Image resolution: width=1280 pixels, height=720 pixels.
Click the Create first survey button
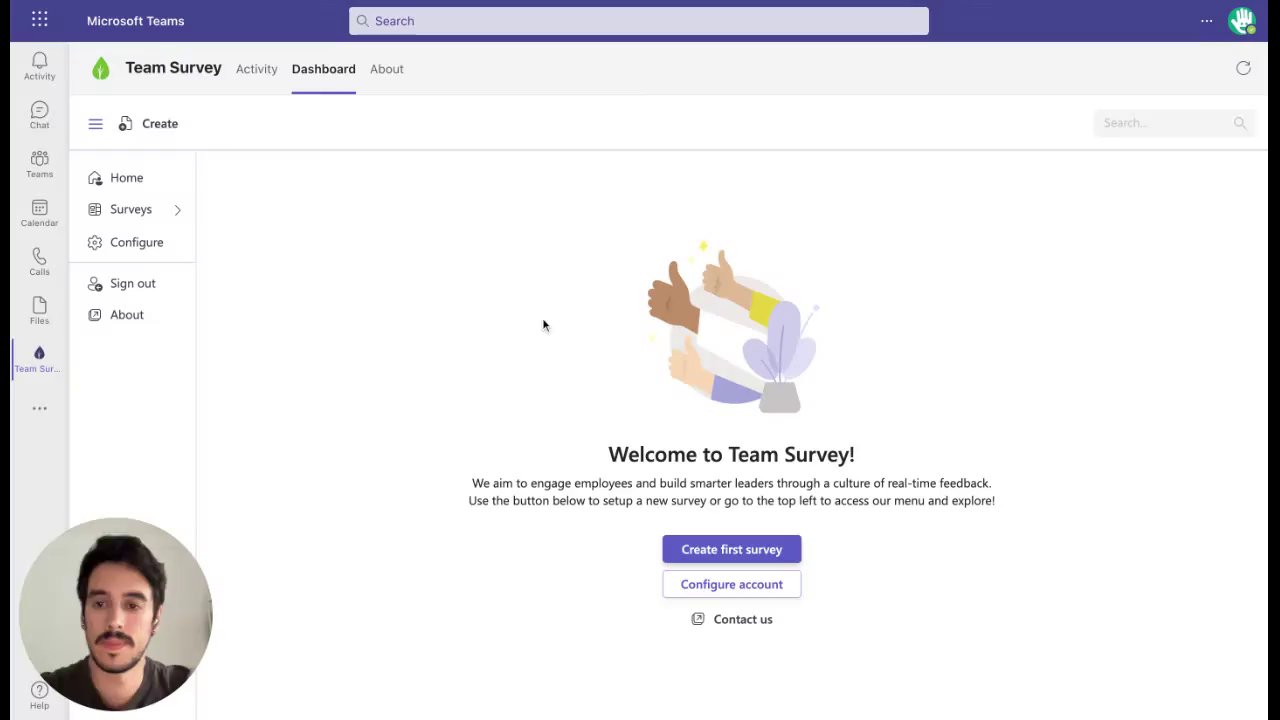pyautogui.click(x=731, y=549)
